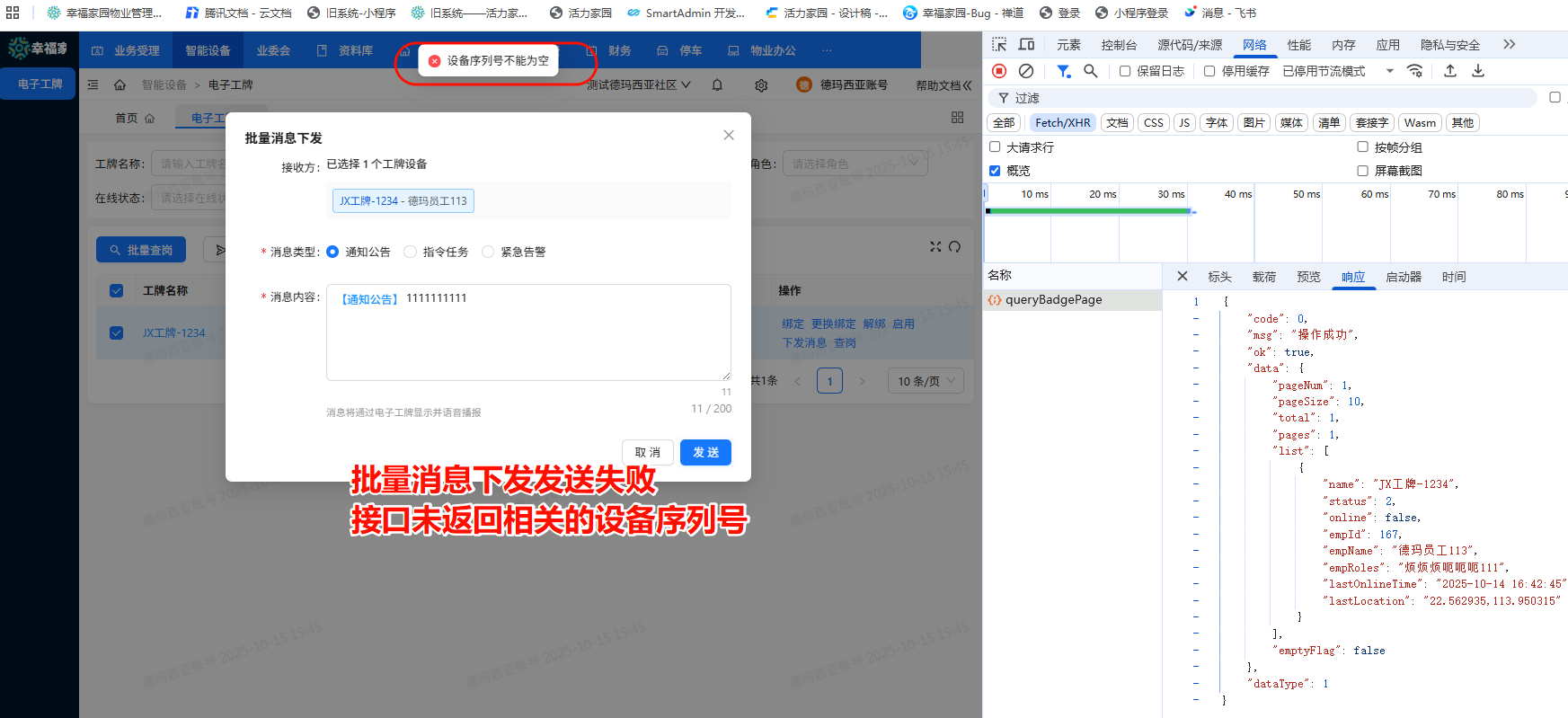
Task: Open 腾讯文档 - 云文档 bookmark
Action: [x=238, y=13]
